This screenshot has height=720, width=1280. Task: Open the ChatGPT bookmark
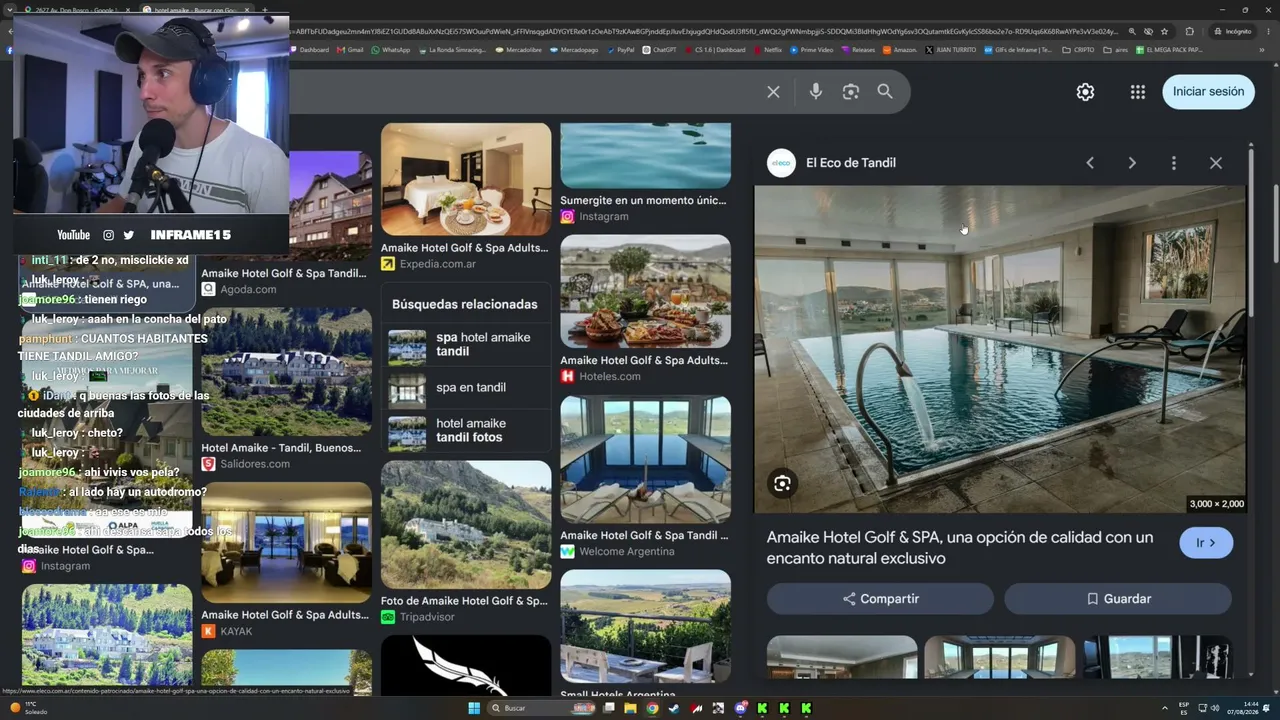[x=660, y=50]
